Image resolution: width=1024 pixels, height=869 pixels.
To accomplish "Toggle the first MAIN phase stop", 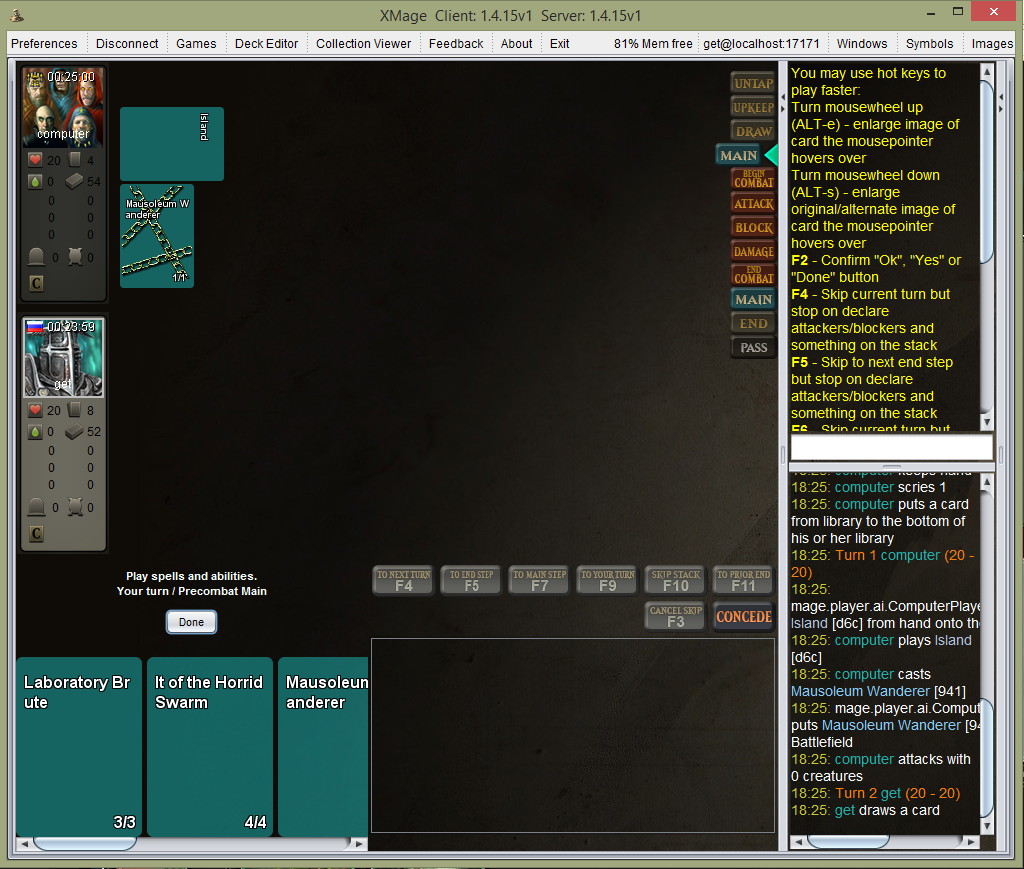I will click(x=739, y=155).
